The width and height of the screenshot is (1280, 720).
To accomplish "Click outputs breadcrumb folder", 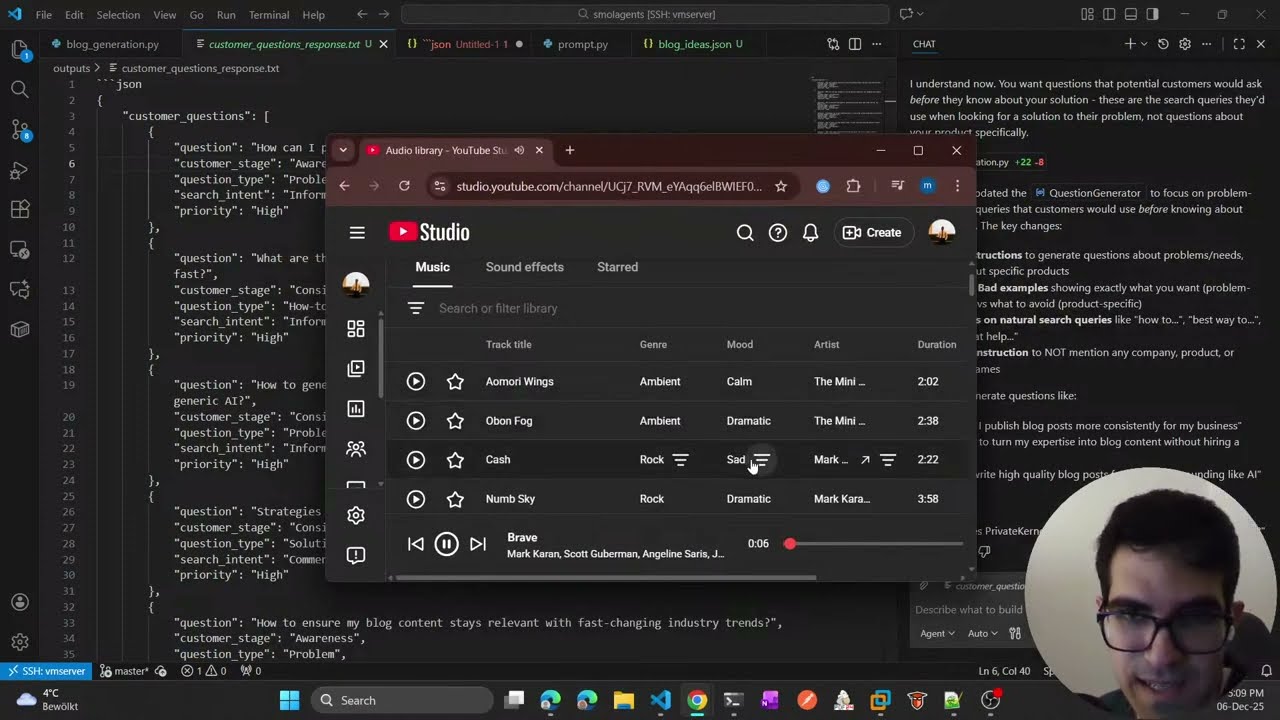I will [x=72, y=68].
